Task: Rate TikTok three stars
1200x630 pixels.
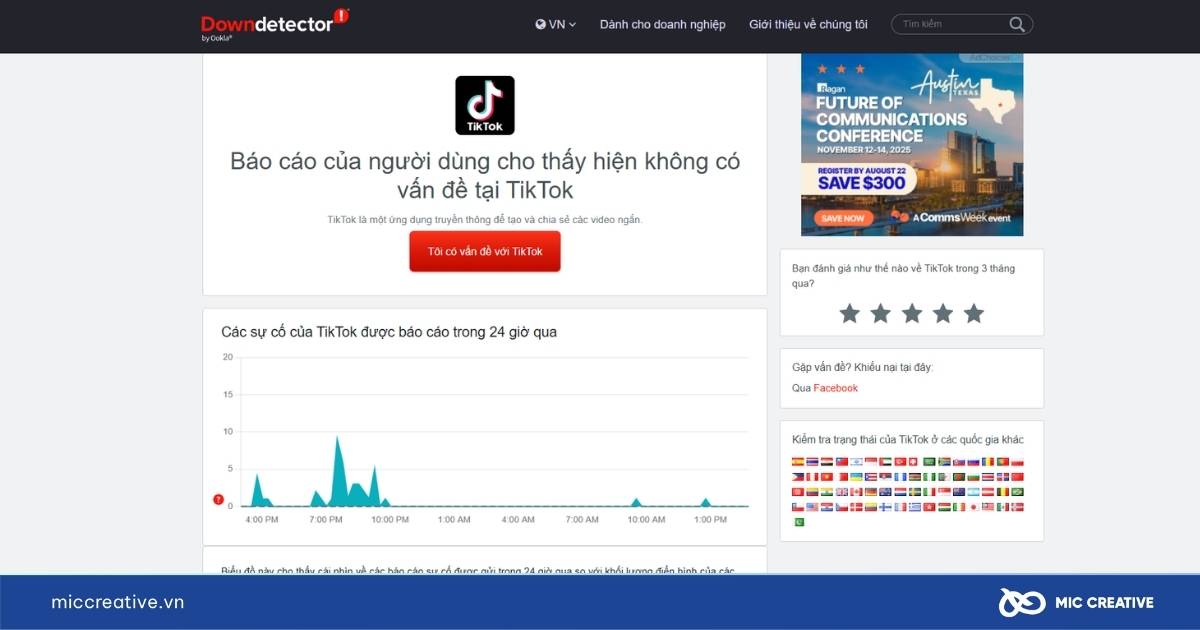Action: pyautogui.click(x=912, y=314)
